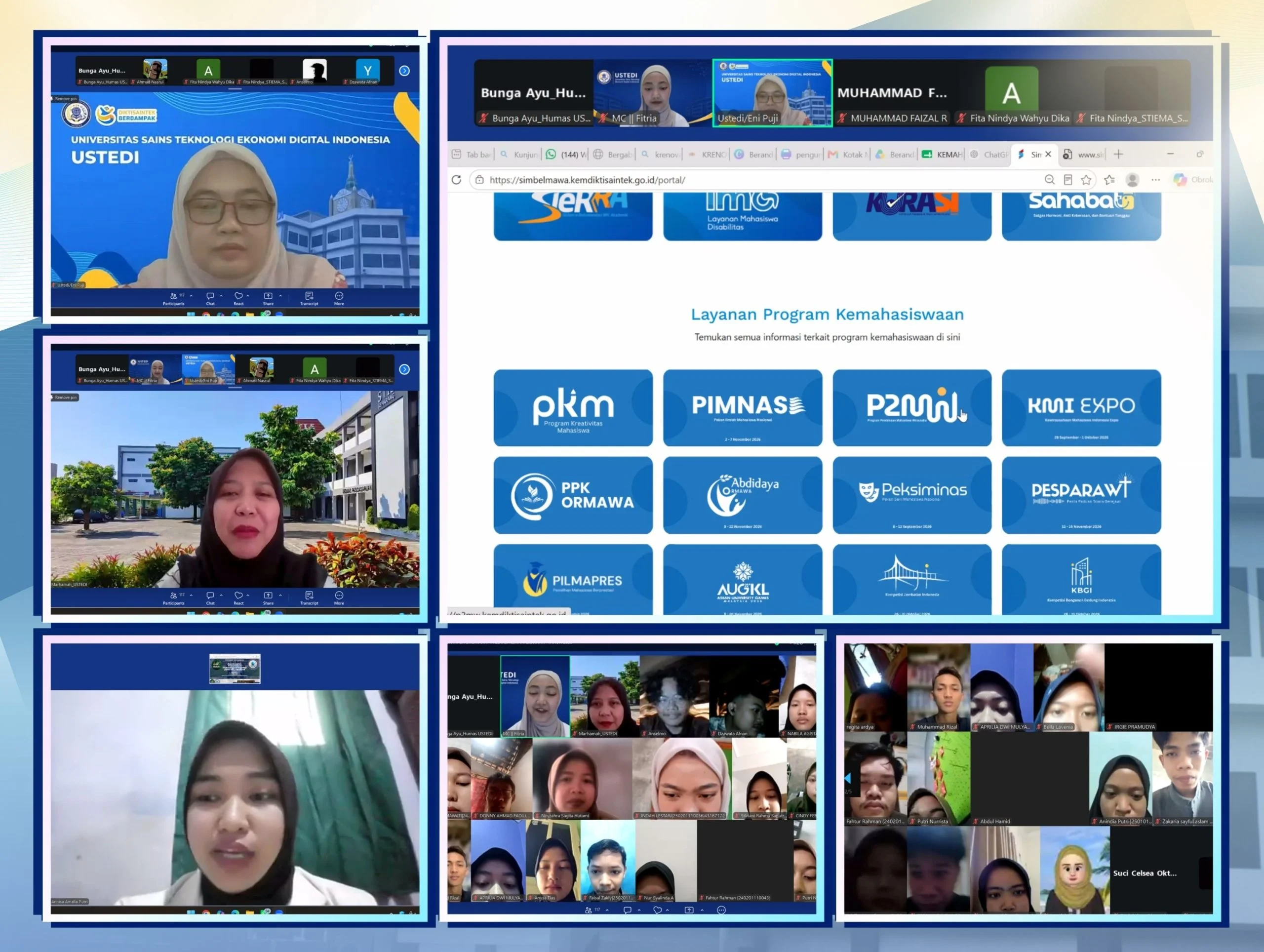Open the browser profile avatar
This screenshot has width=1264, height=952.
pyautogui.click(x=1132, y=180)
